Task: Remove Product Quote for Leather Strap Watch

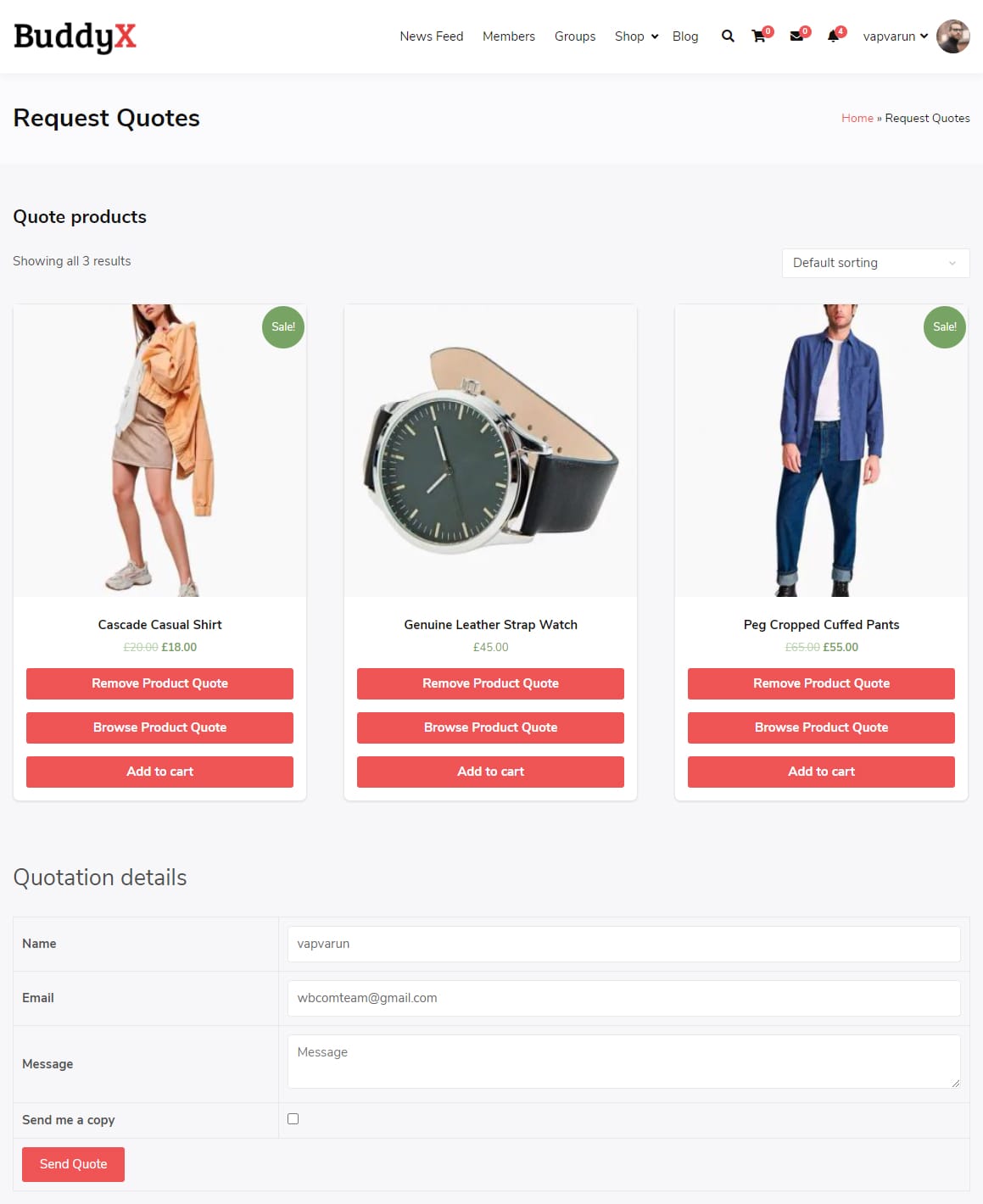Action: click(x=490, y=683)
